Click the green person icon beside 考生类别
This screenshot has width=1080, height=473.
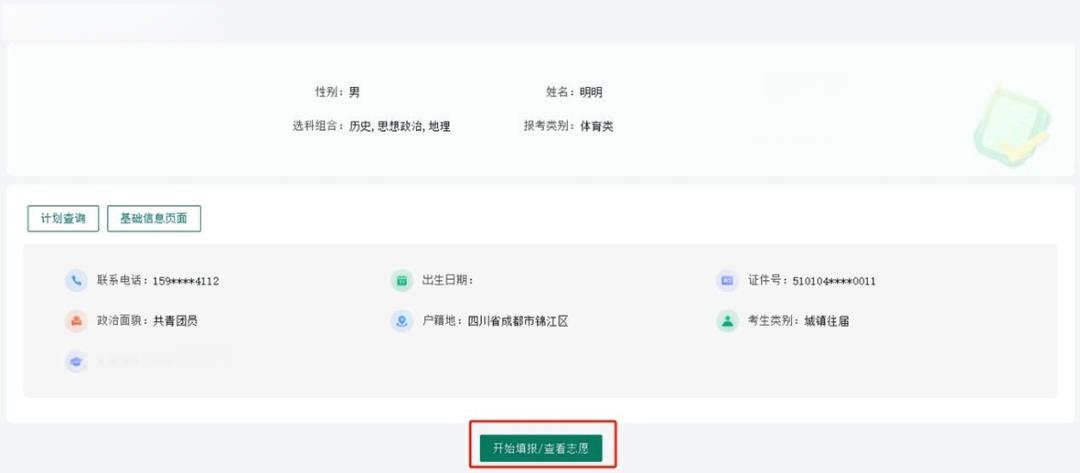[727, 321]
